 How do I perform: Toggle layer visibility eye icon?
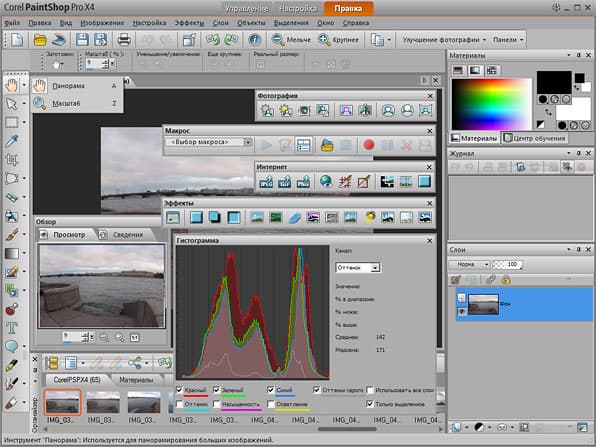point(461,311)
